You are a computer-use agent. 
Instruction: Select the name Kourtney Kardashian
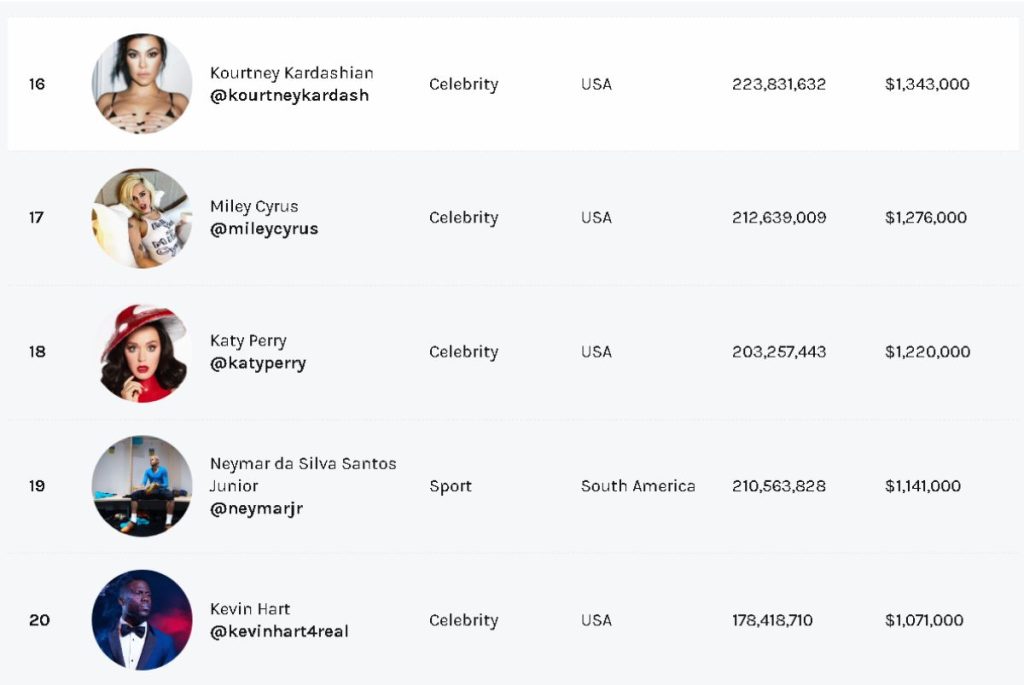(291, 73)
